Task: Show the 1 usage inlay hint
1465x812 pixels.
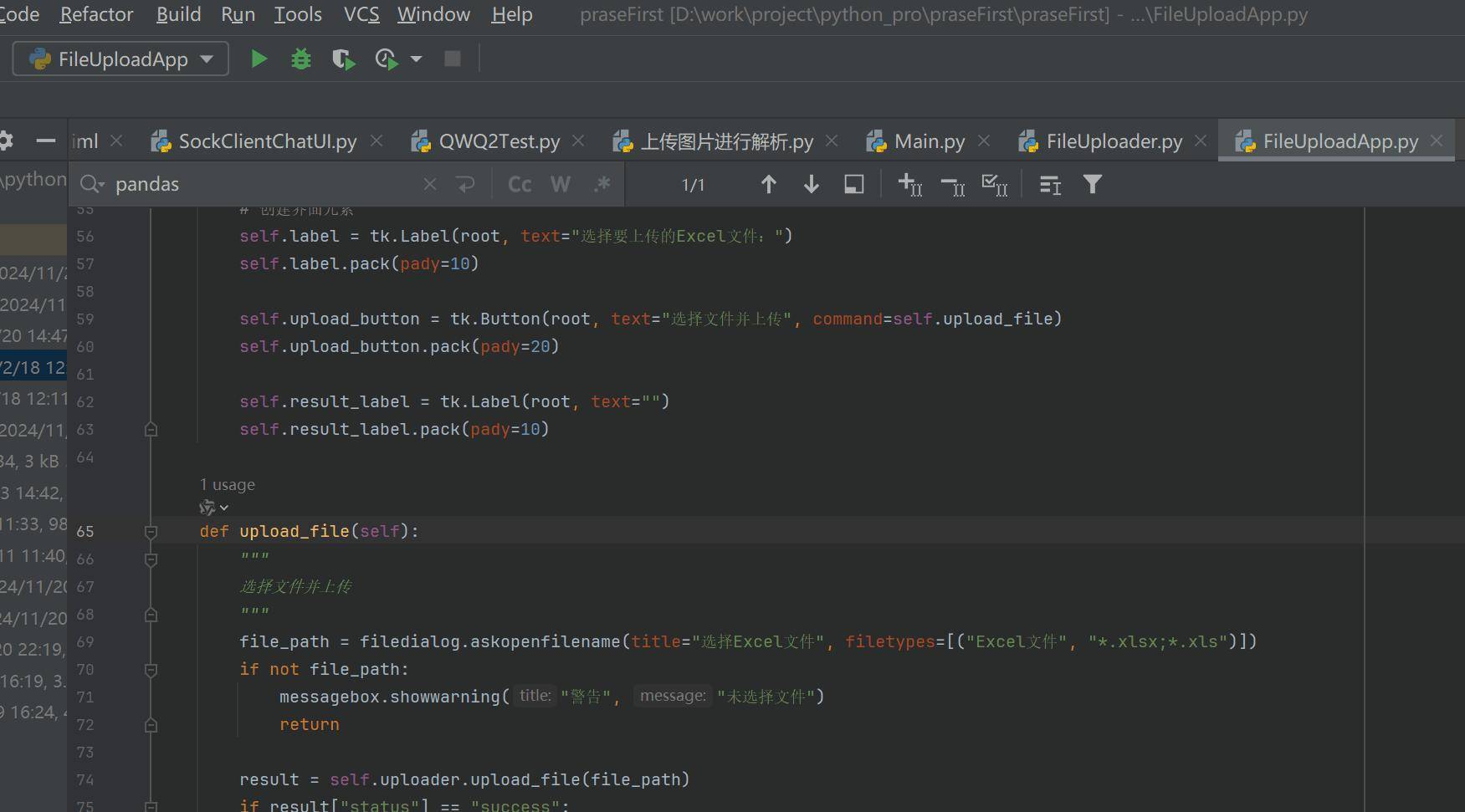Action: point(228,484)
